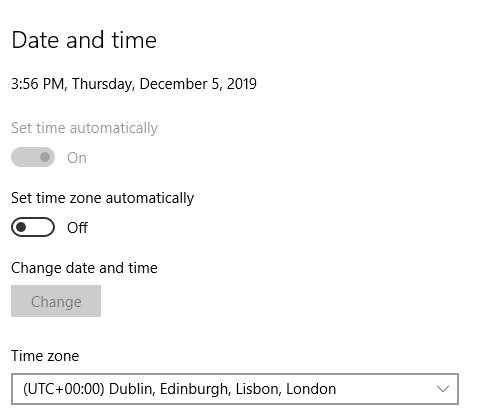
Task: Click the Date and time heading
Action: pyautogui.click(x=84, y=40)
